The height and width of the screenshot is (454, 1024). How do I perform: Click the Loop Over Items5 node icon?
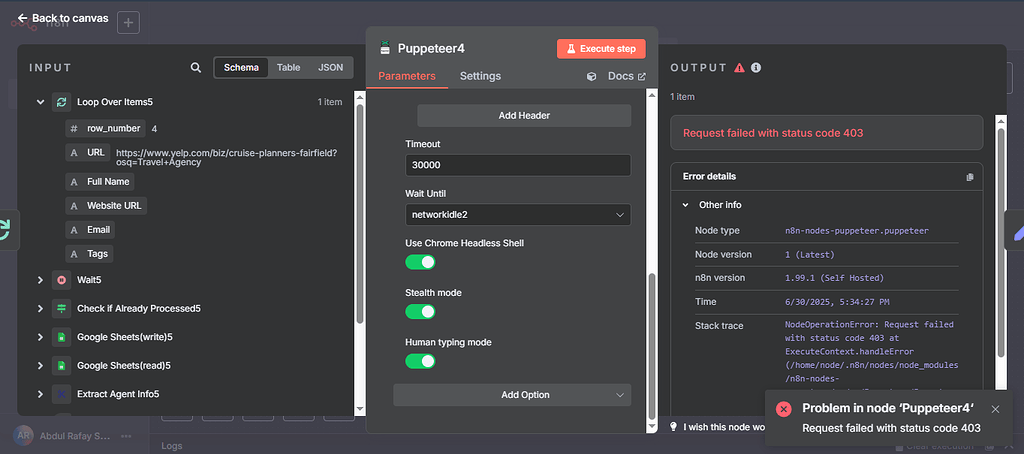pyautogui.click(x=61, y=102)
